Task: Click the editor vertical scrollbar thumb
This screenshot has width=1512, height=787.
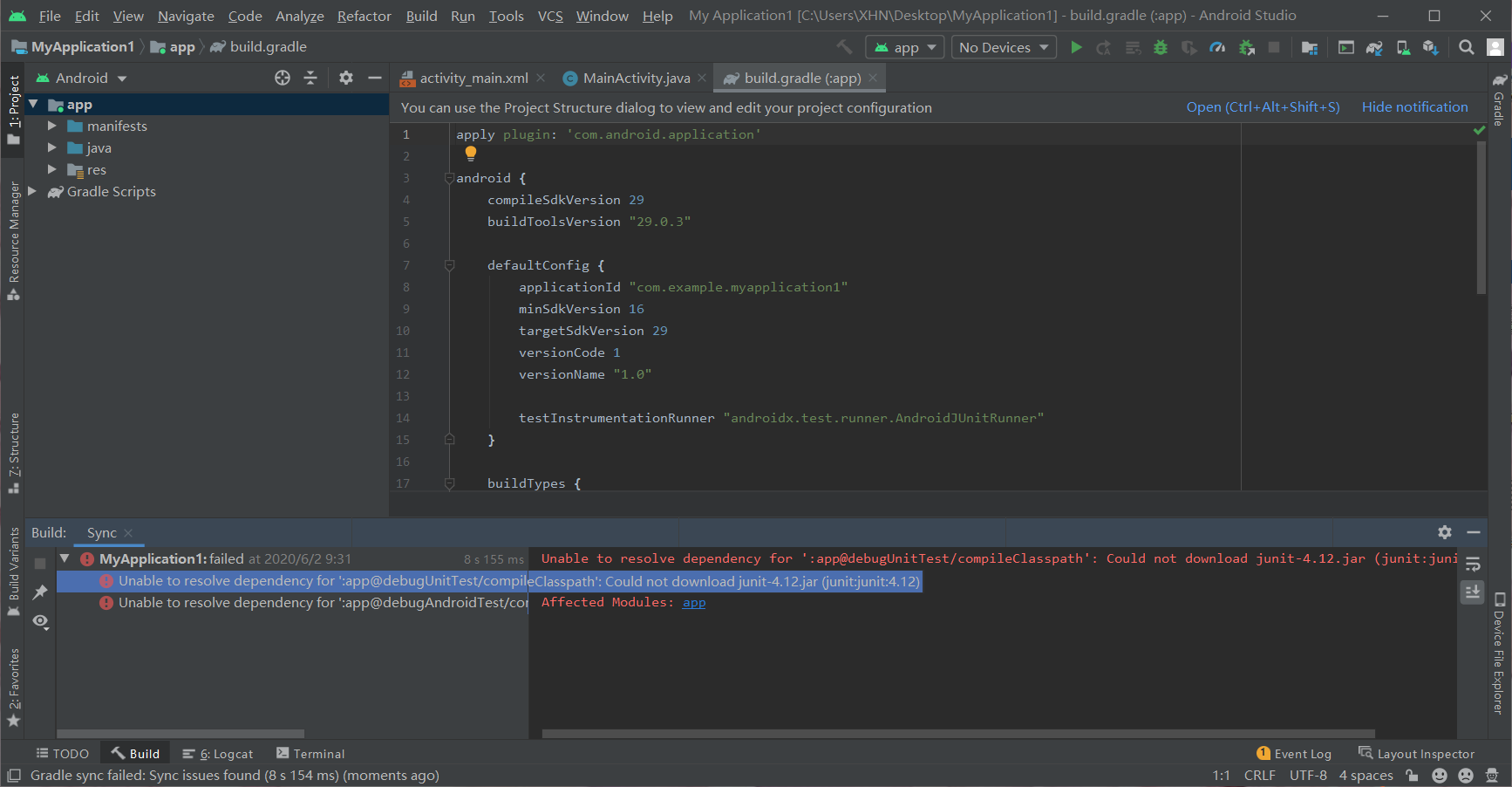Action: [1481, 218]
